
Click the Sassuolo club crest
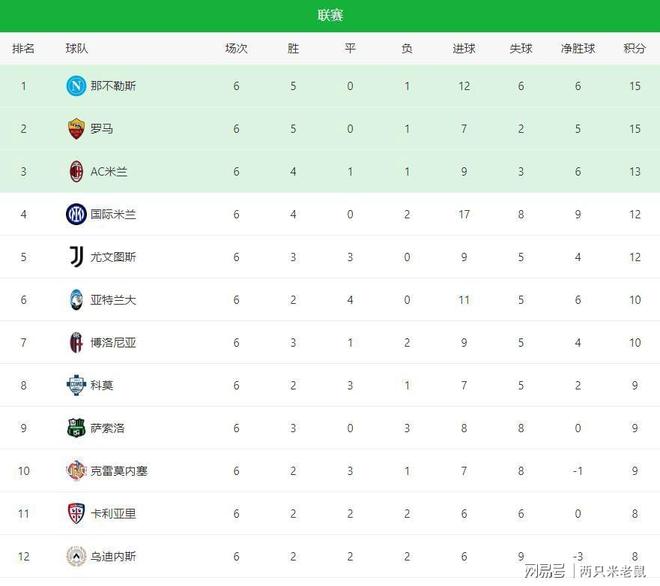[76, 428]
